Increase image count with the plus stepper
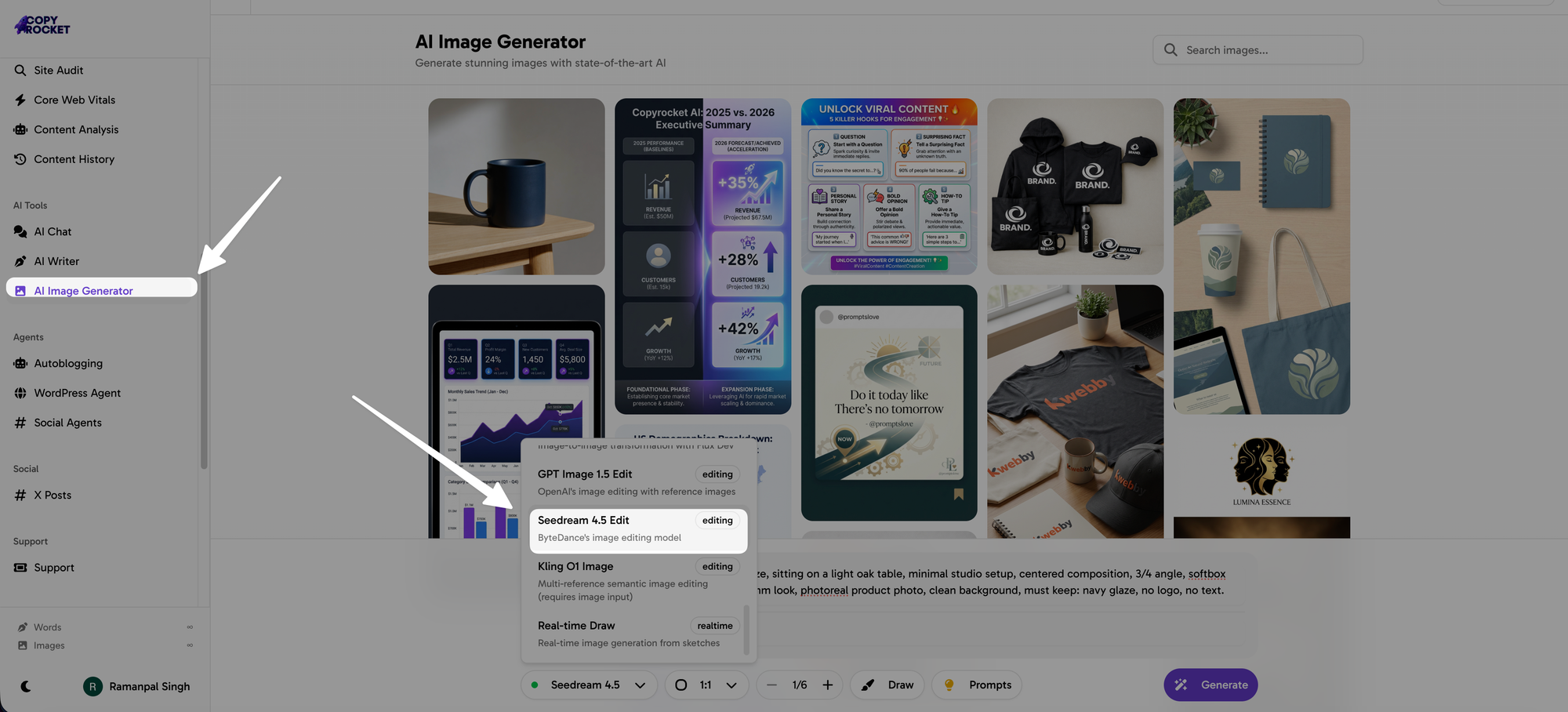This screenshot has width=1568, height=712. coord(828,685)
